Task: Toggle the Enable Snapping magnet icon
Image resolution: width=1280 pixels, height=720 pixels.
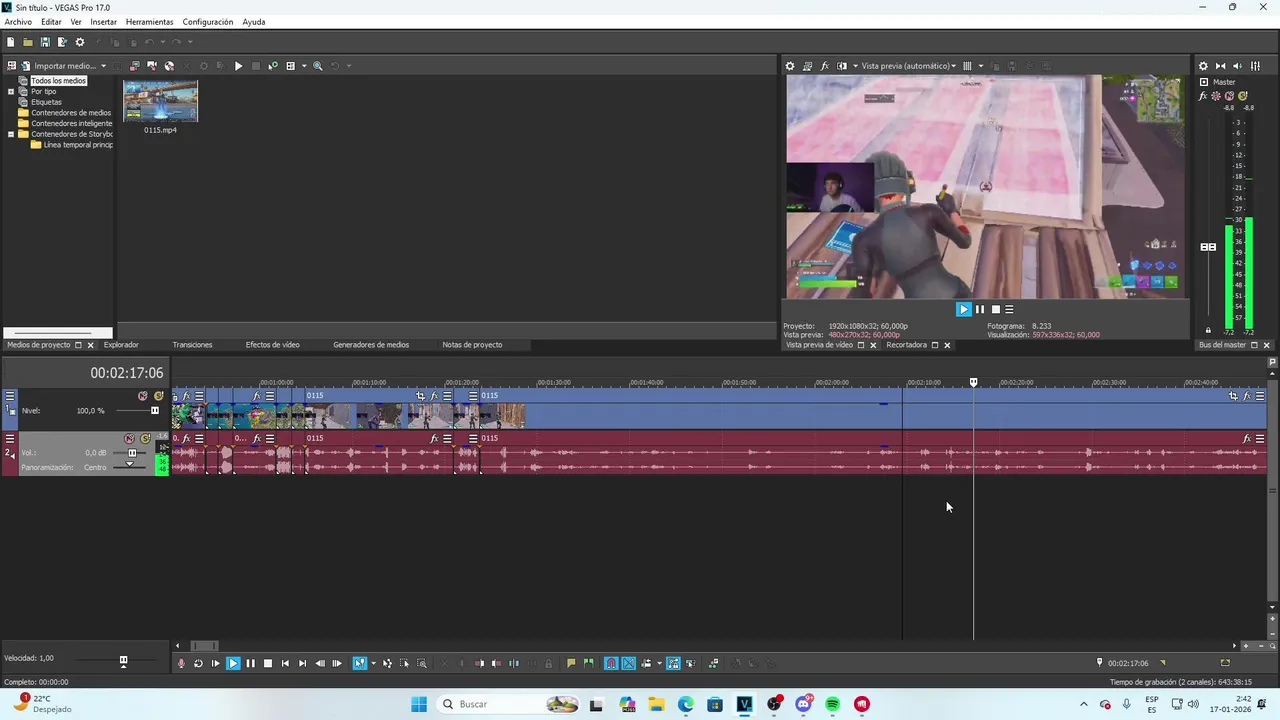Action: click(x=611, y=663)
